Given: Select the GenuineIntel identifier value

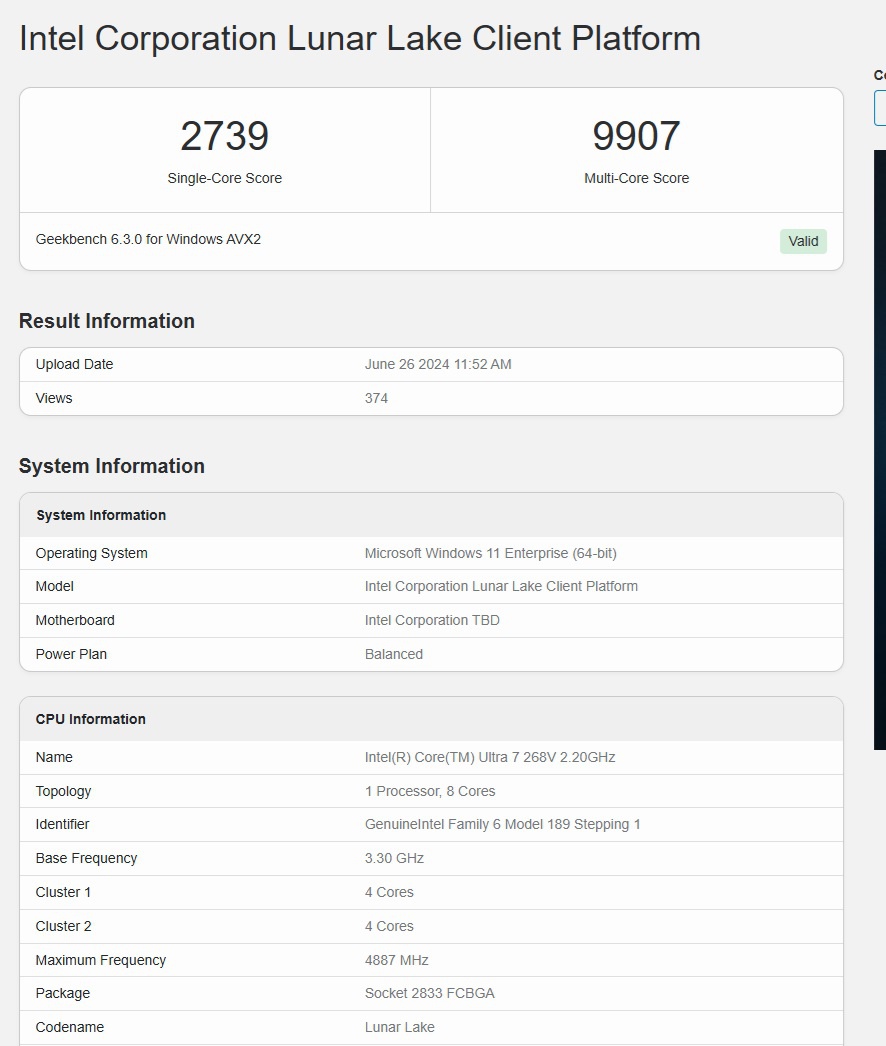Looking at the screenshot, I should pos(504,824).
